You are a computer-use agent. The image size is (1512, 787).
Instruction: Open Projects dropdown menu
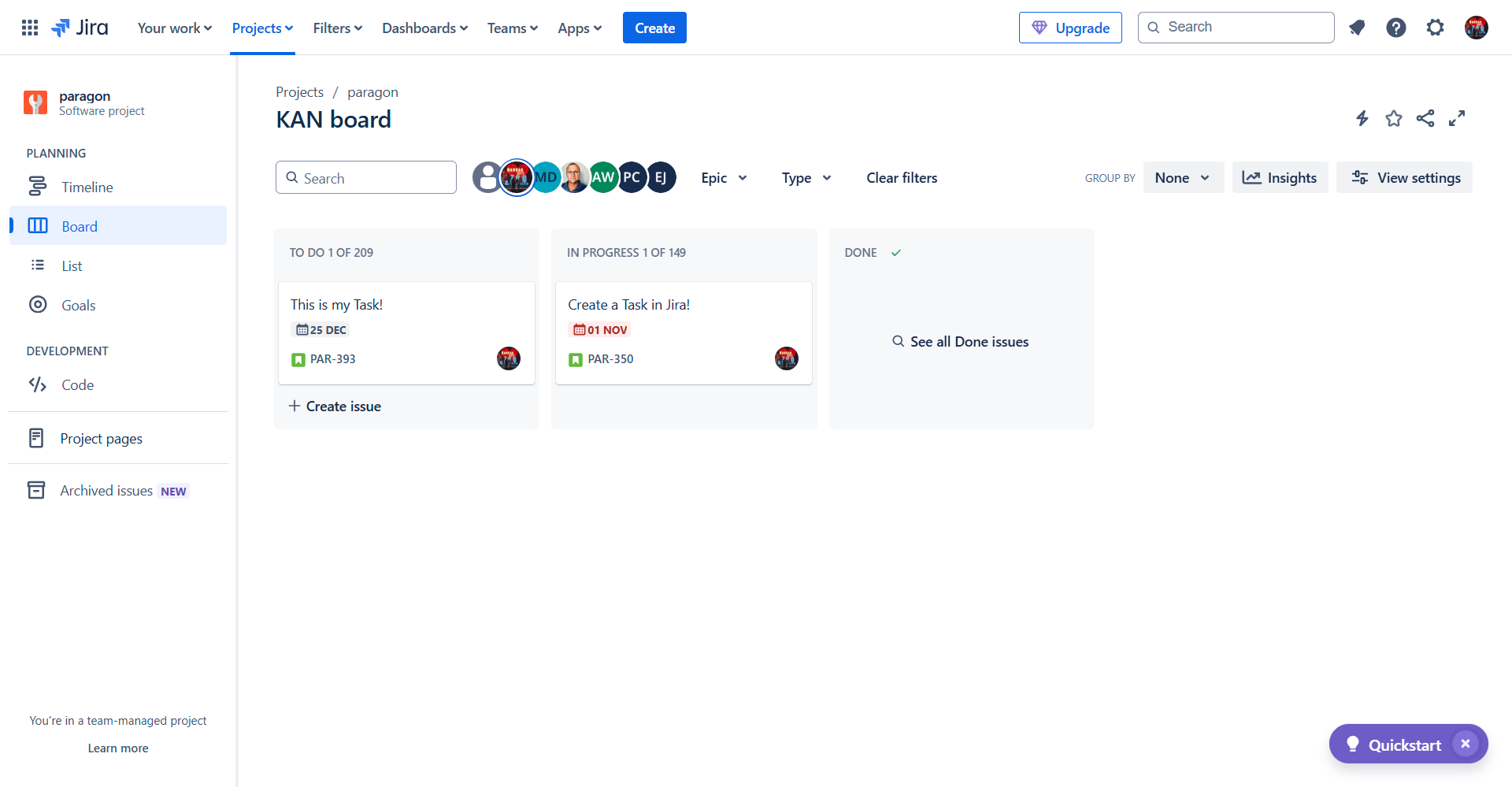click(x=262, y=28)
